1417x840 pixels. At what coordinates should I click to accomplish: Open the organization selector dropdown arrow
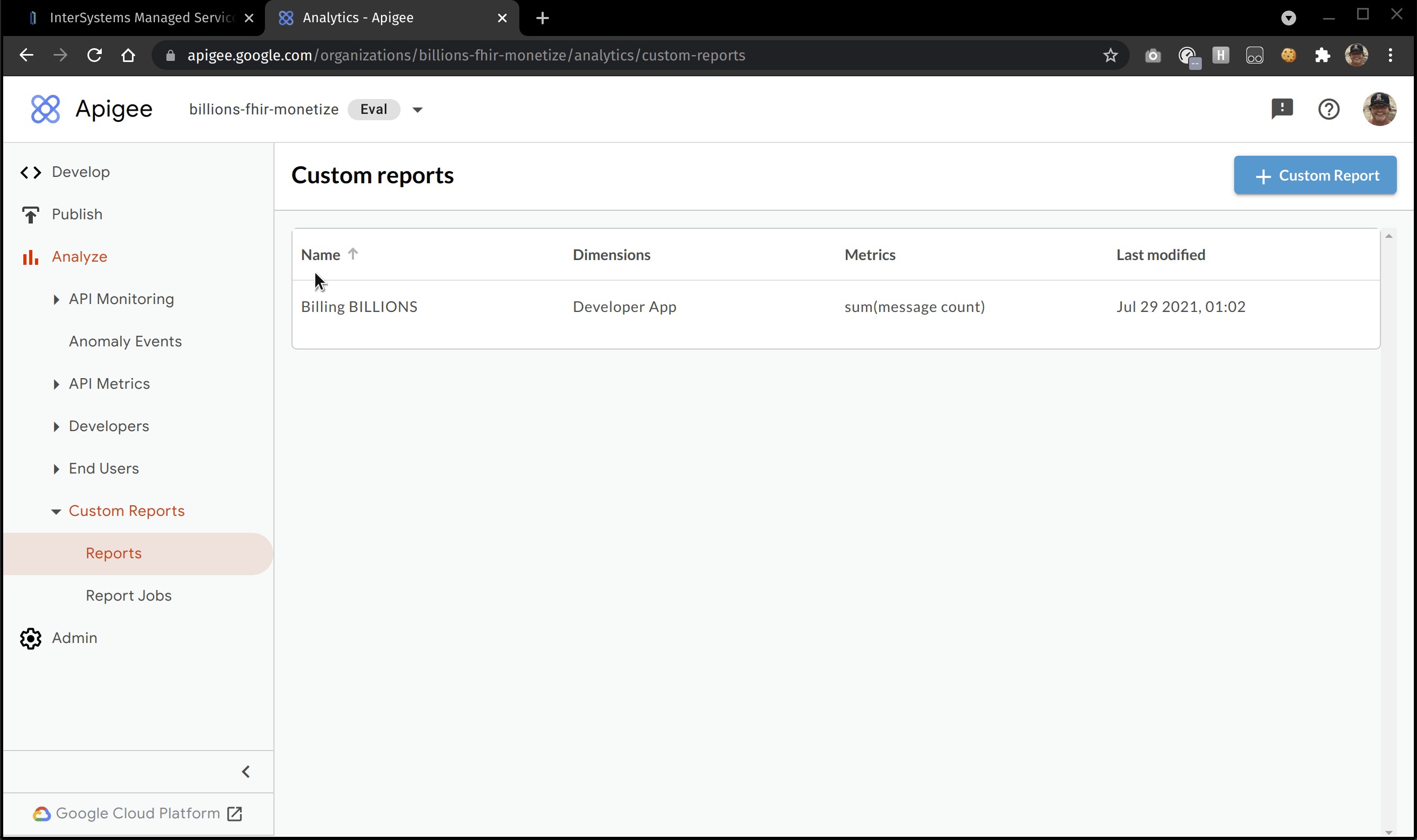418,110
